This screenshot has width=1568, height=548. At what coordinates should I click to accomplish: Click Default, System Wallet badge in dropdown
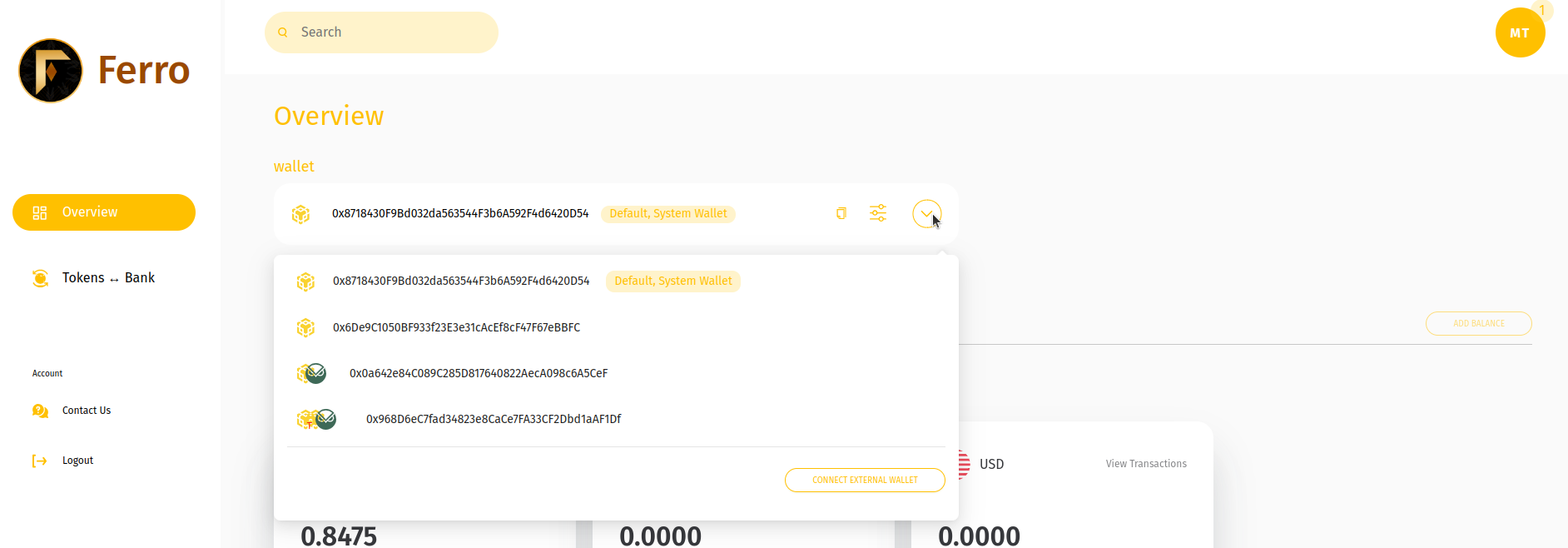point(672,281)
